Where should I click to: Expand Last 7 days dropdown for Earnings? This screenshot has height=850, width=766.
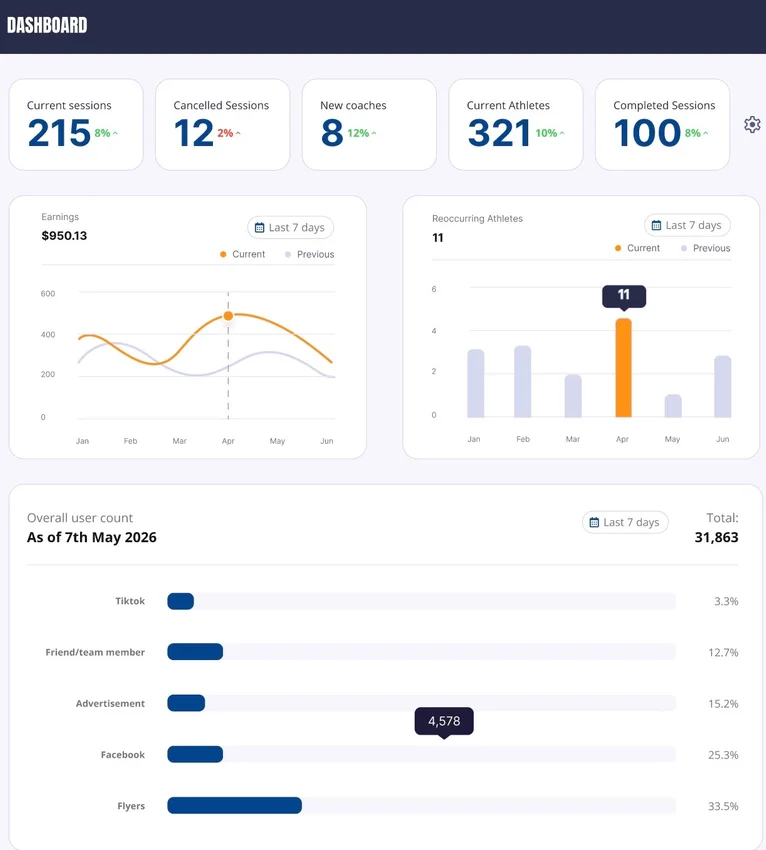tap(291, 228)
